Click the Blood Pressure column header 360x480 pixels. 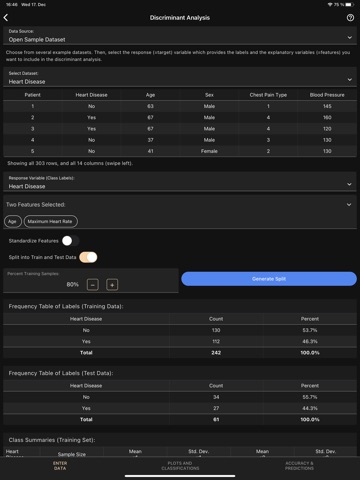[x=327, y=95]
